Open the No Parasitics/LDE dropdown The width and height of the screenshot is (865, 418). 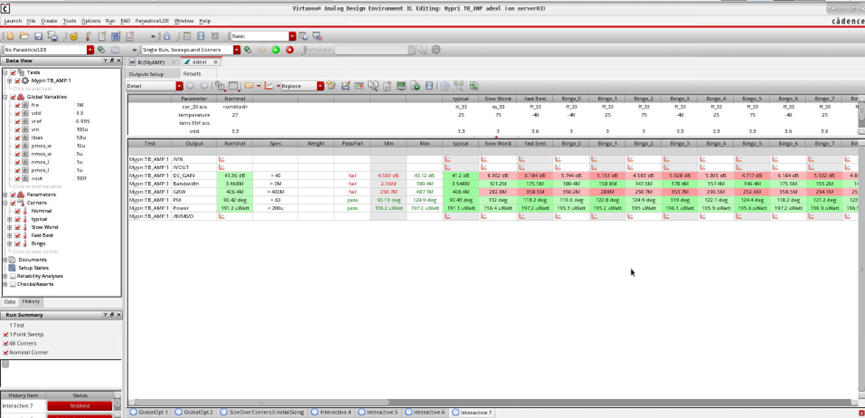coord(90,50)
